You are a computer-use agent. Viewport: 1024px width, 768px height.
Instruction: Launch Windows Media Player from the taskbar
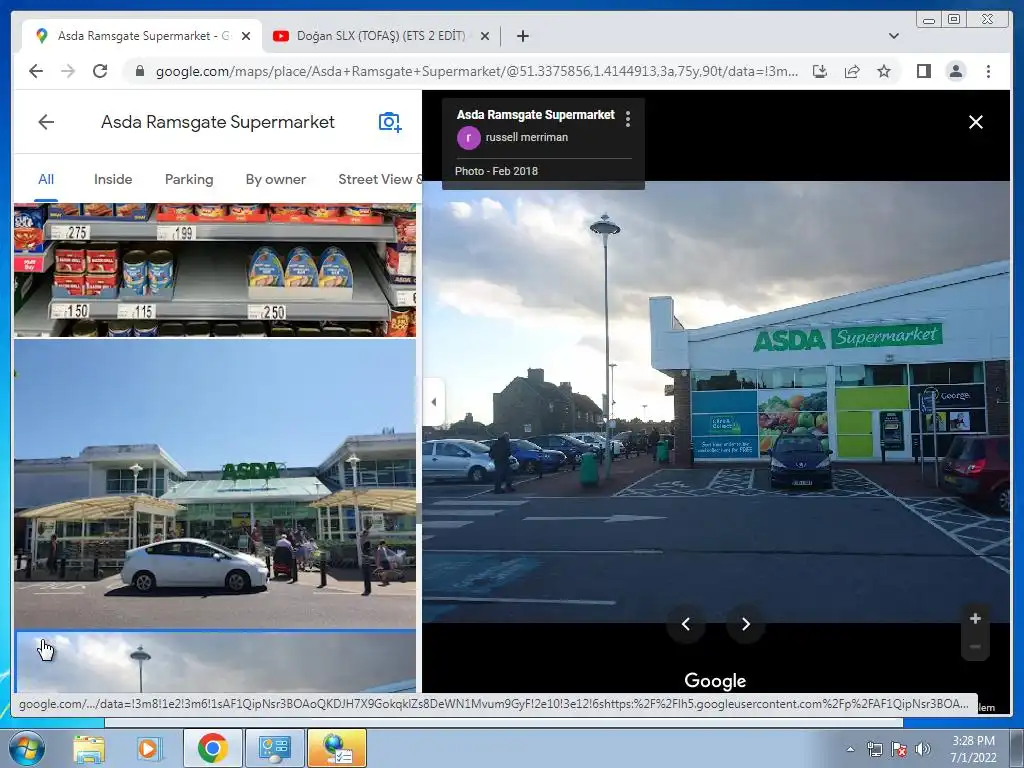coord(150,748)
